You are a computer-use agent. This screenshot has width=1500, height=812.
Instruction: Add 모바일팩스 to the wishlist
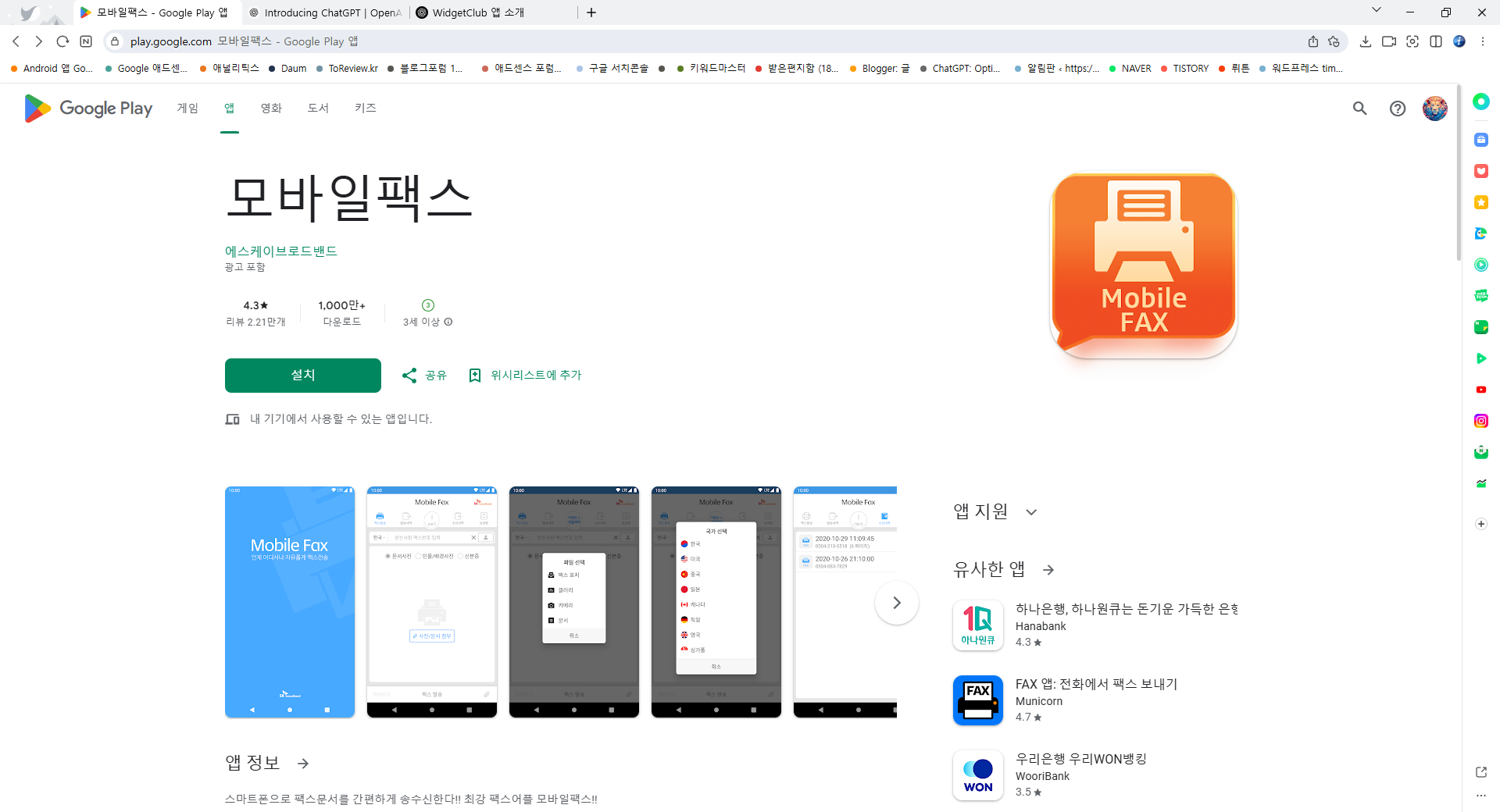525,375
